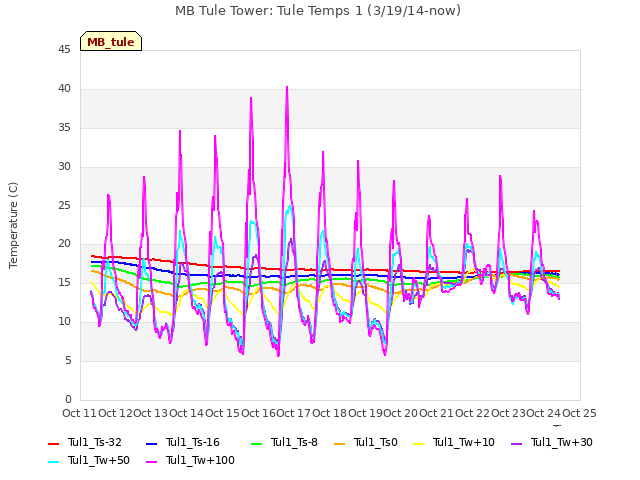Click the Oct 17 x-axis label
The width and height of the screenshot is (640, 480).
point(293,413)
